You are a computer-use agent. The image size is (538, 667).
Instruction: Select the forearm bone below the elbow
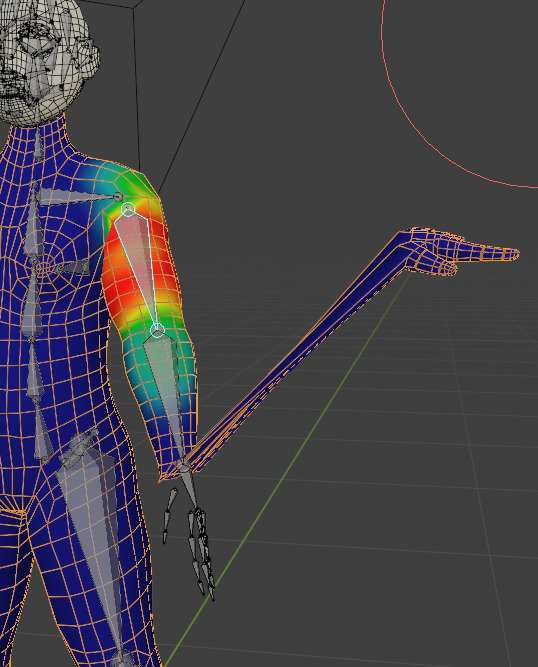click(x=167, y=396)
